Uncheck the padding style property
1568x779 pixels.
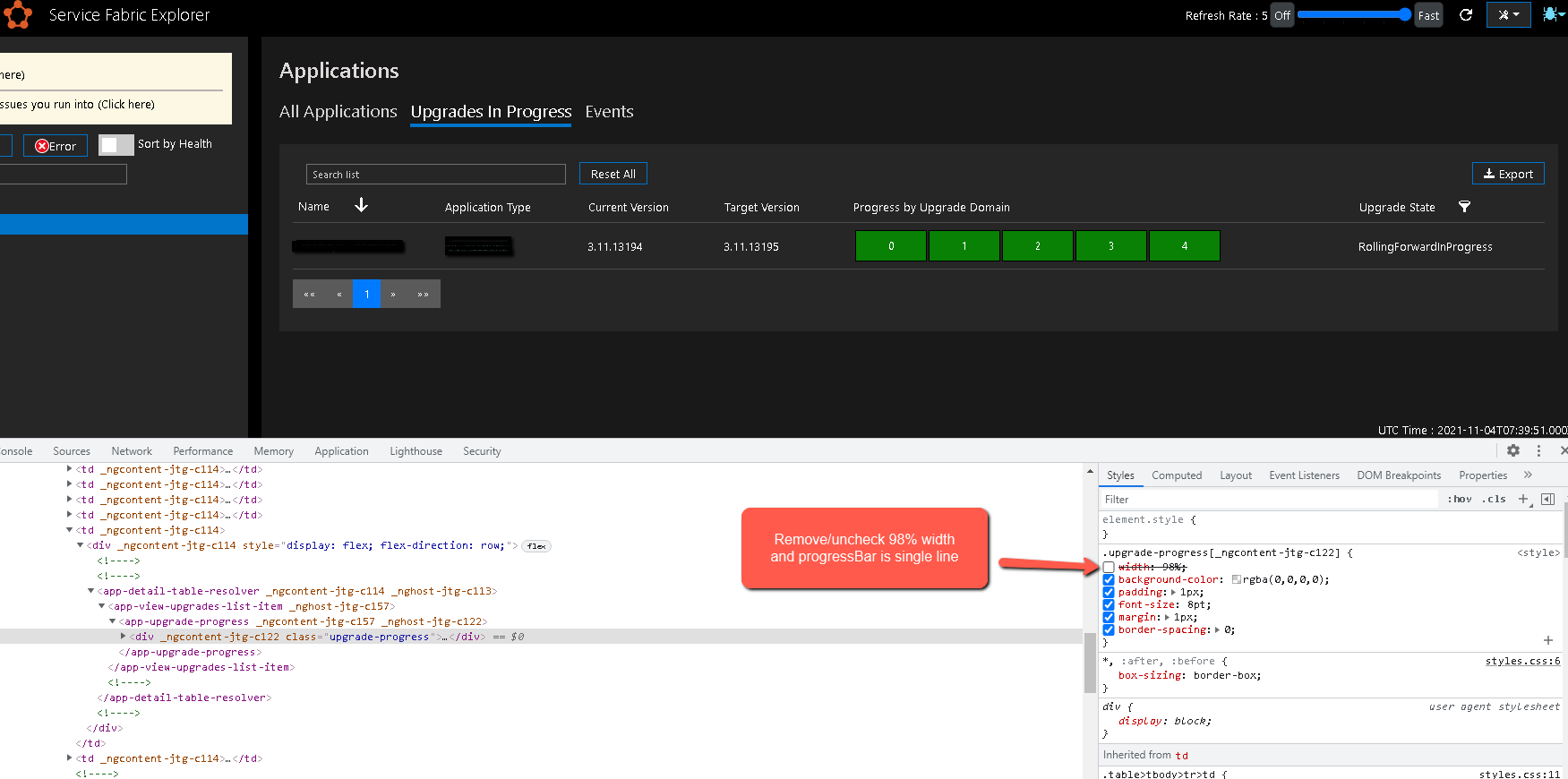click(x=1109, y=592)
